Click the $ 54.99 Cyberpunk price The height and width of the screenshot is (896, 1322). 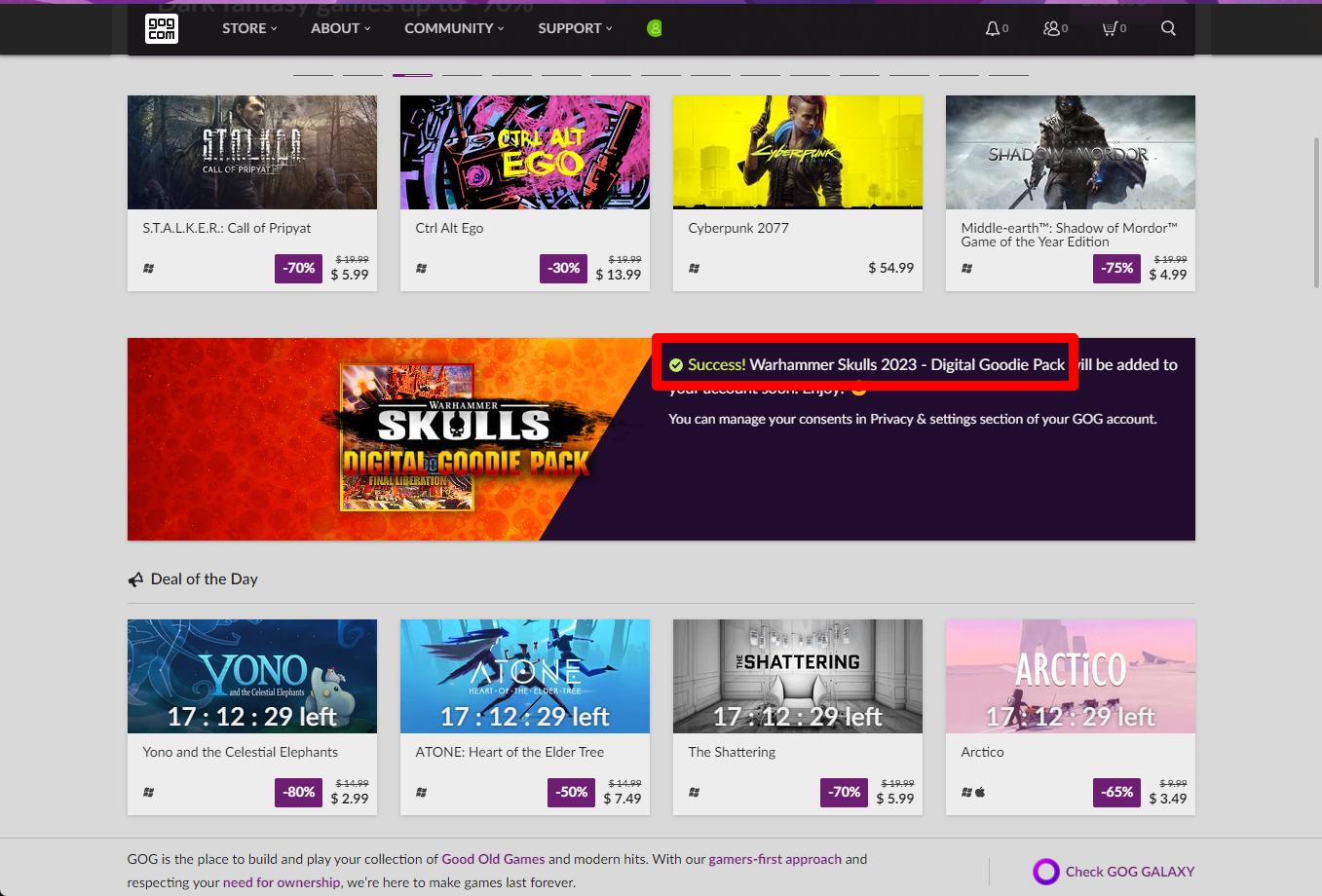coord(891,268)
